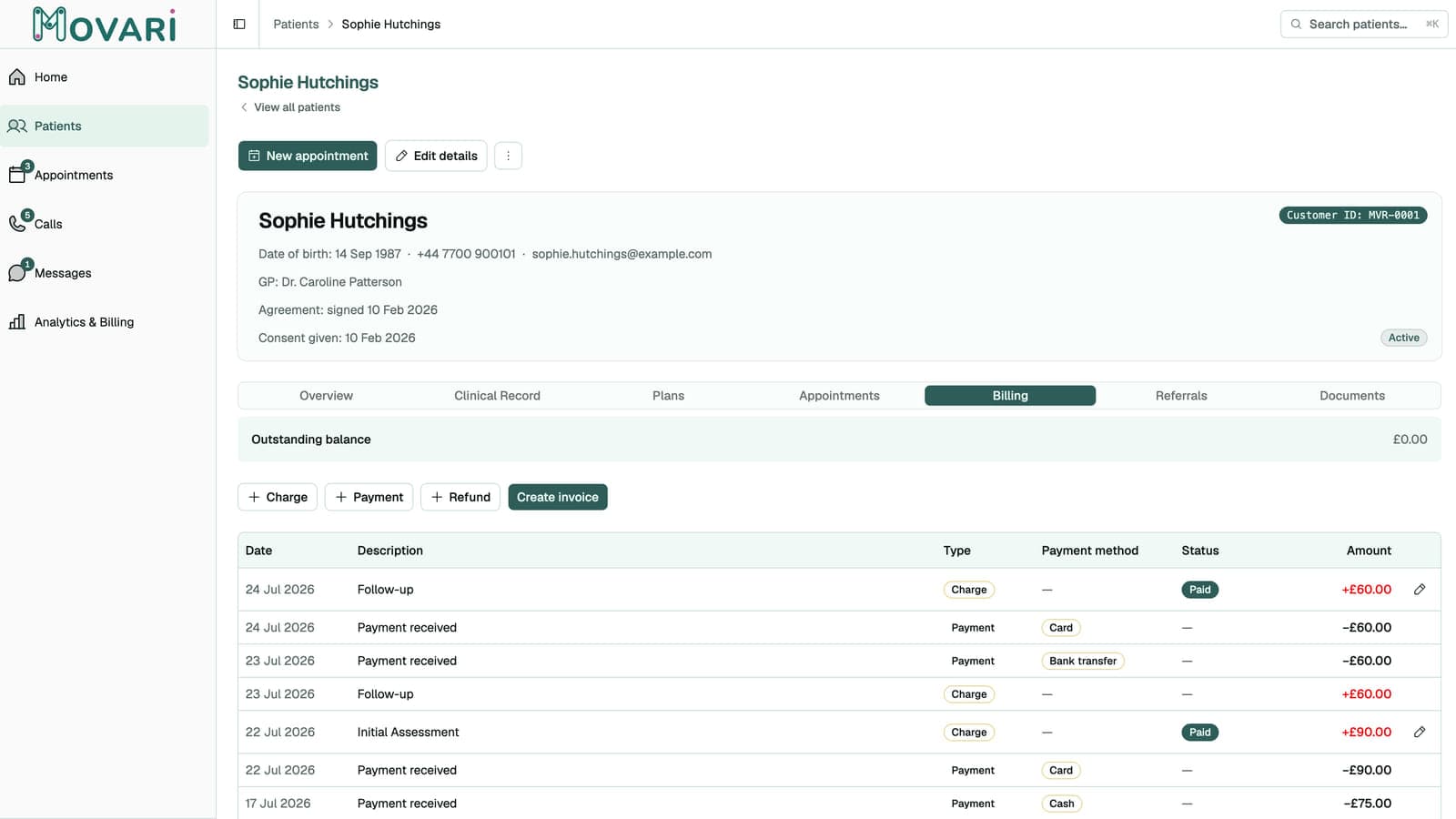The height and width of the screenshot is (819, 1456).
Task: Select the Billing tab
Action: click(1010, 396)
